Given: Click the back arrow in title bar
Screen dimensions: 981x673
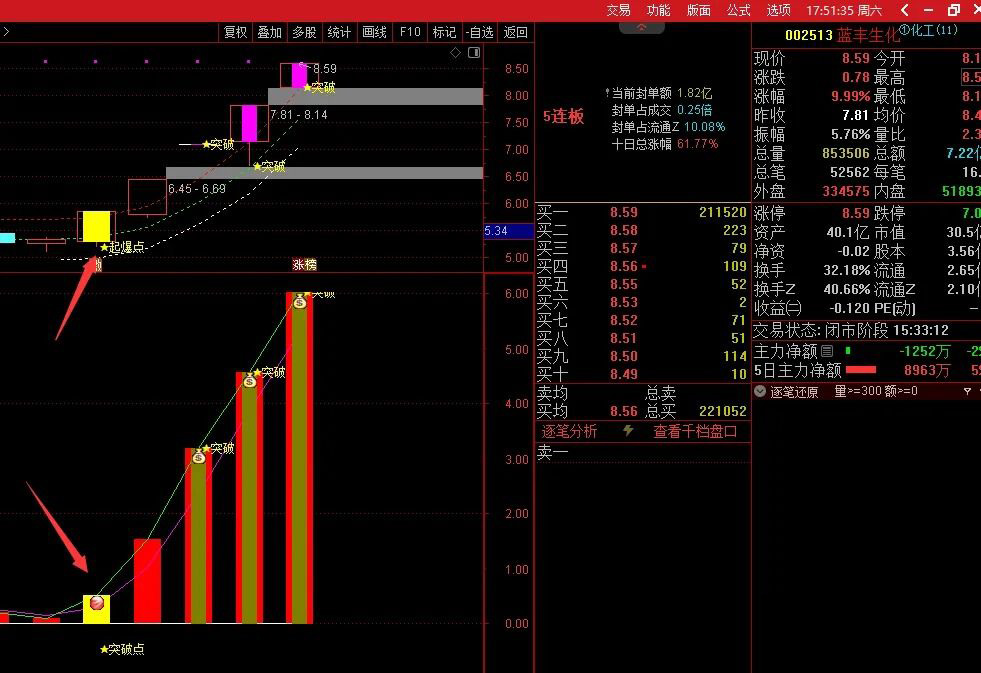Looking at the screenshot, I should pyautogui.click(x=905, y=10).
